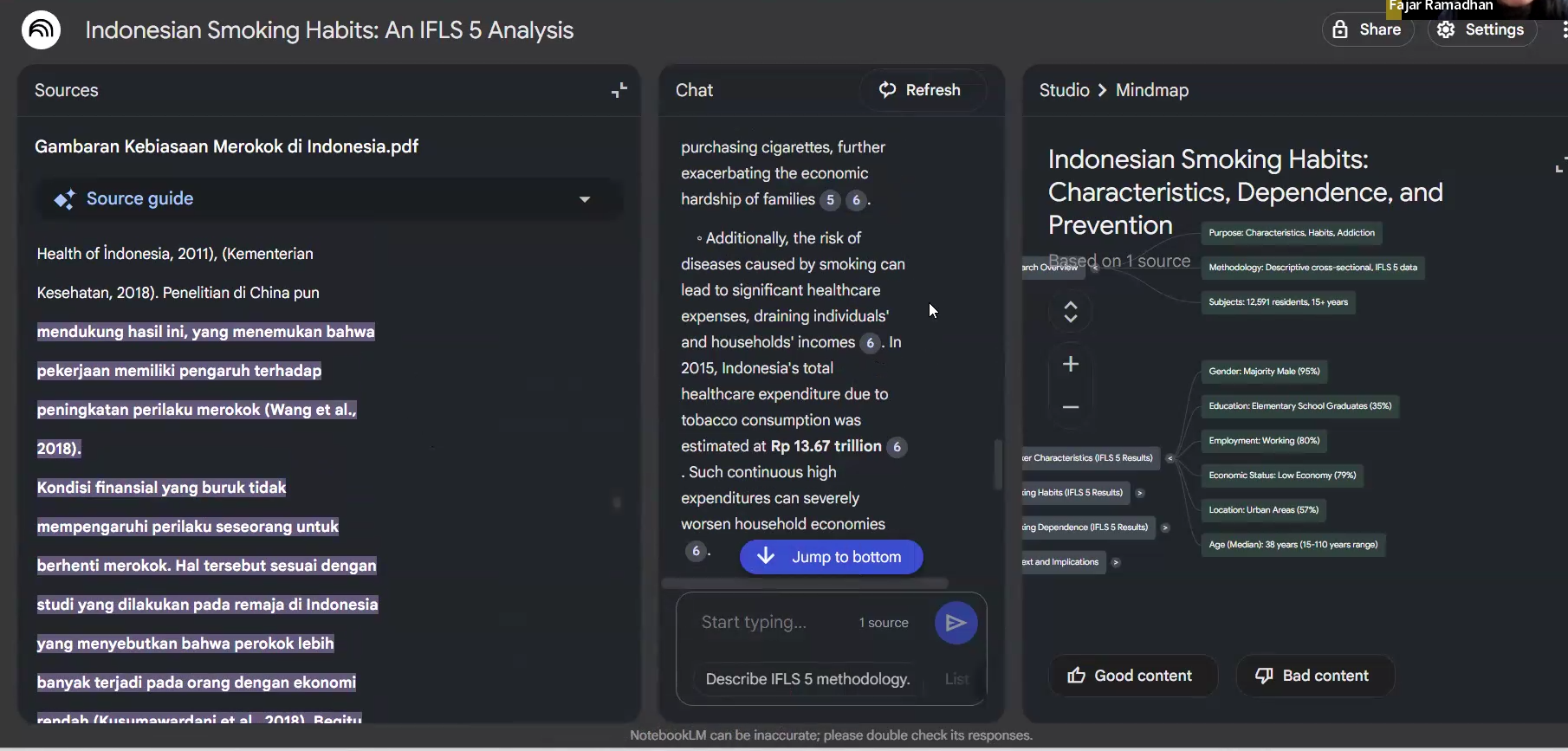This screenshot has width=1568, height=751.
Task: Select the Gender: Majority Male mindmap node
Action: click(x=1264, y=372)
